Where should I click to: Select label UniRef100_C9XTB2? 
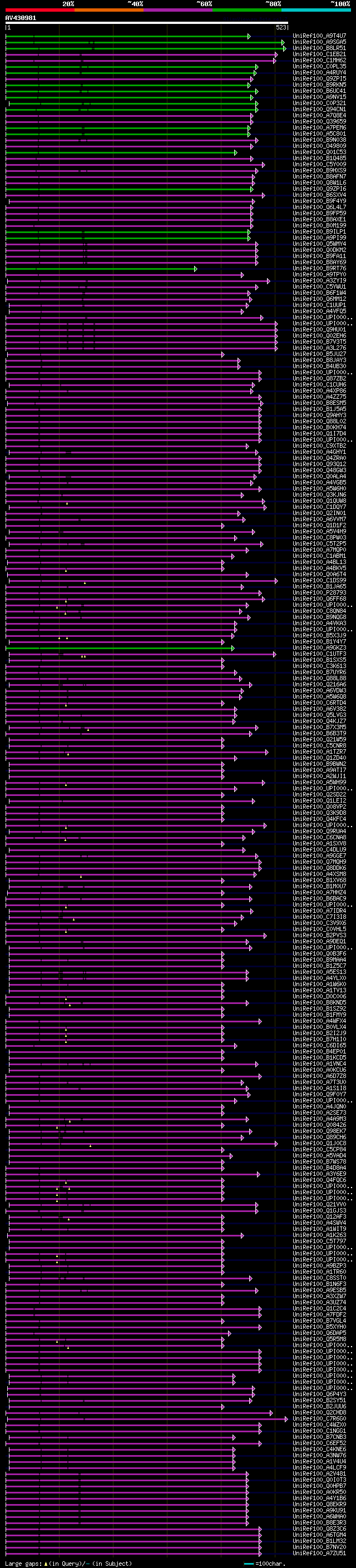(x=319, y=446)
